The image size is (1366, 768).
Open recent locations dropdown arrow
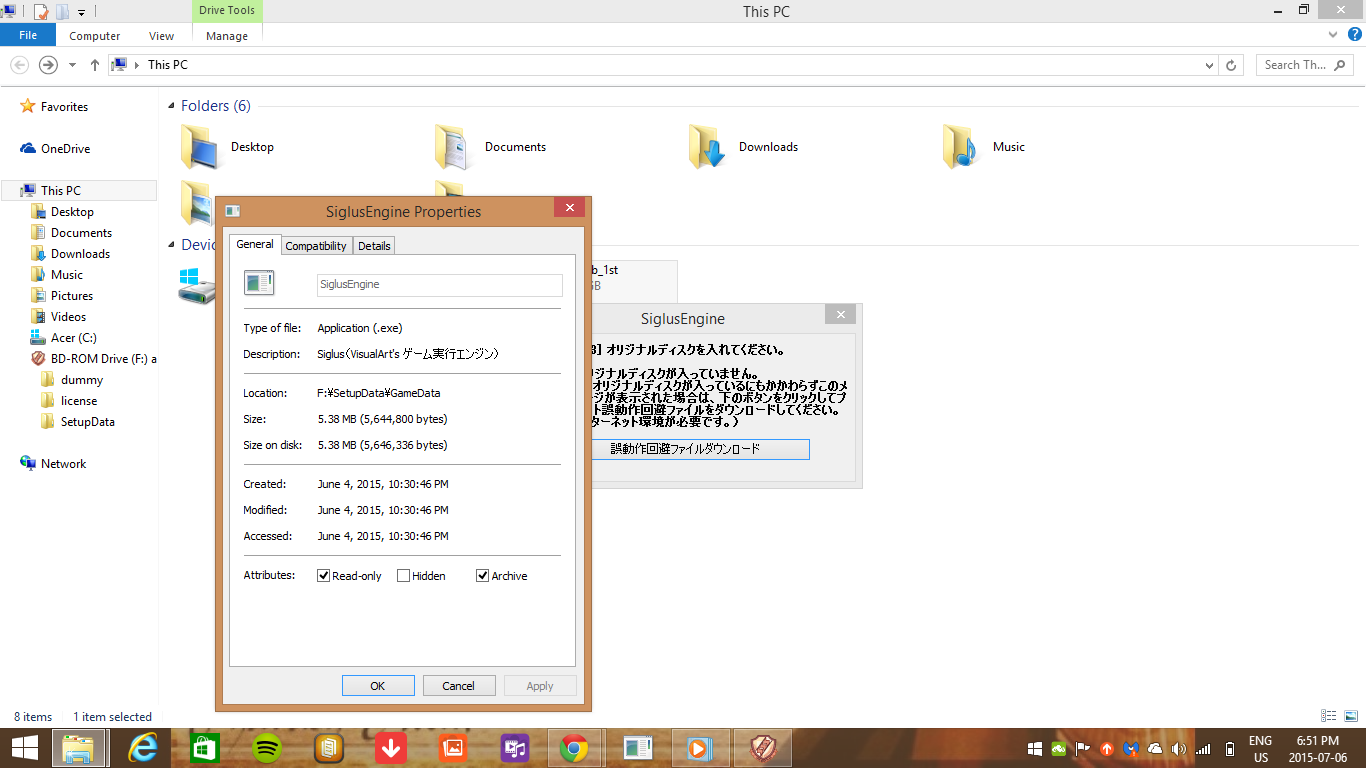click(72, 65)
